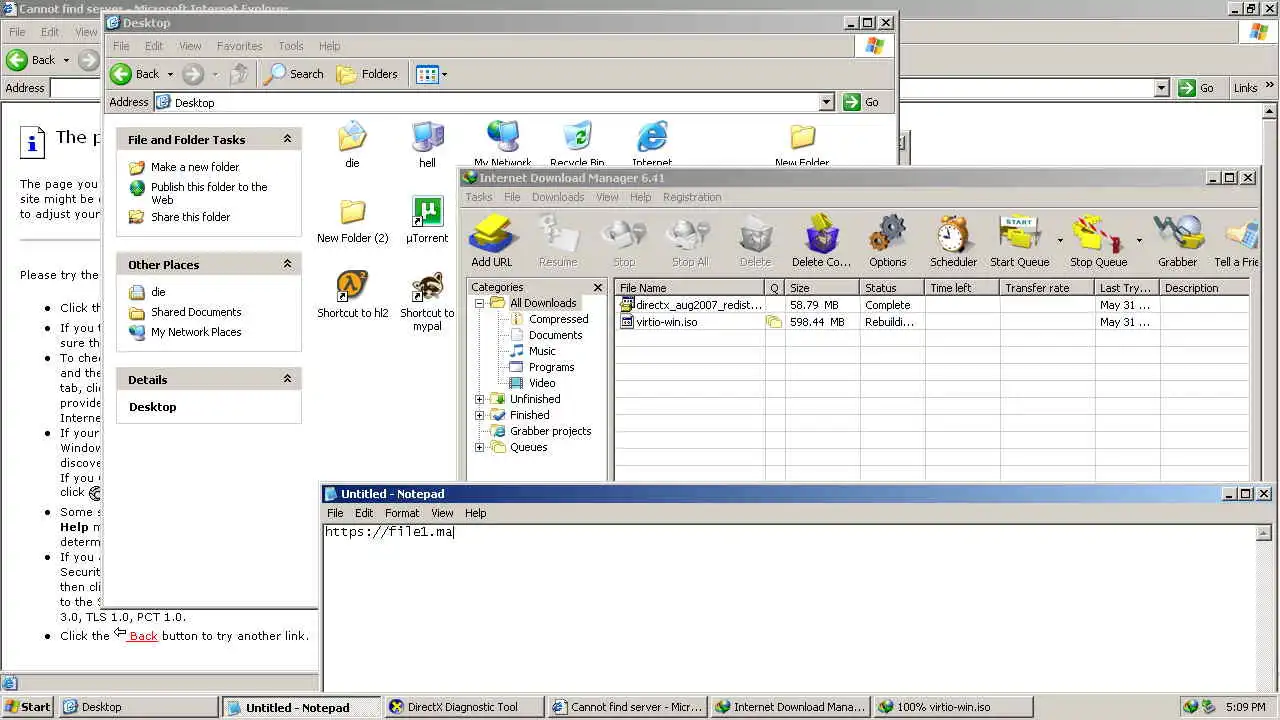Open Shared Documents in Other Places
Viewport: 1280px width, 720px height.
tap(196, 312)
